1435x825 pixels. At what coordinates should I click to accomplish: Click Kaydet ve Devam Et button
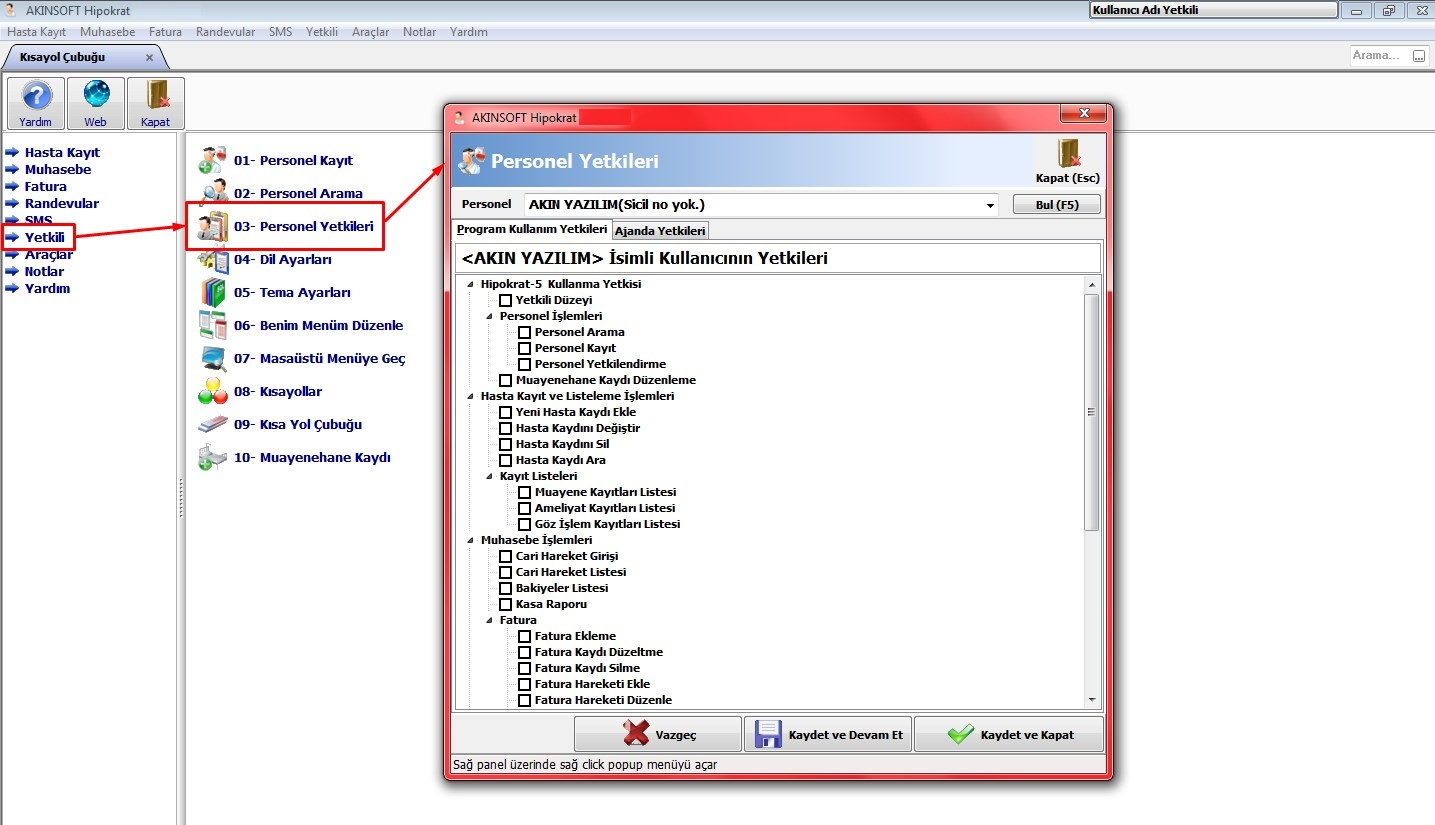(828, 734)
